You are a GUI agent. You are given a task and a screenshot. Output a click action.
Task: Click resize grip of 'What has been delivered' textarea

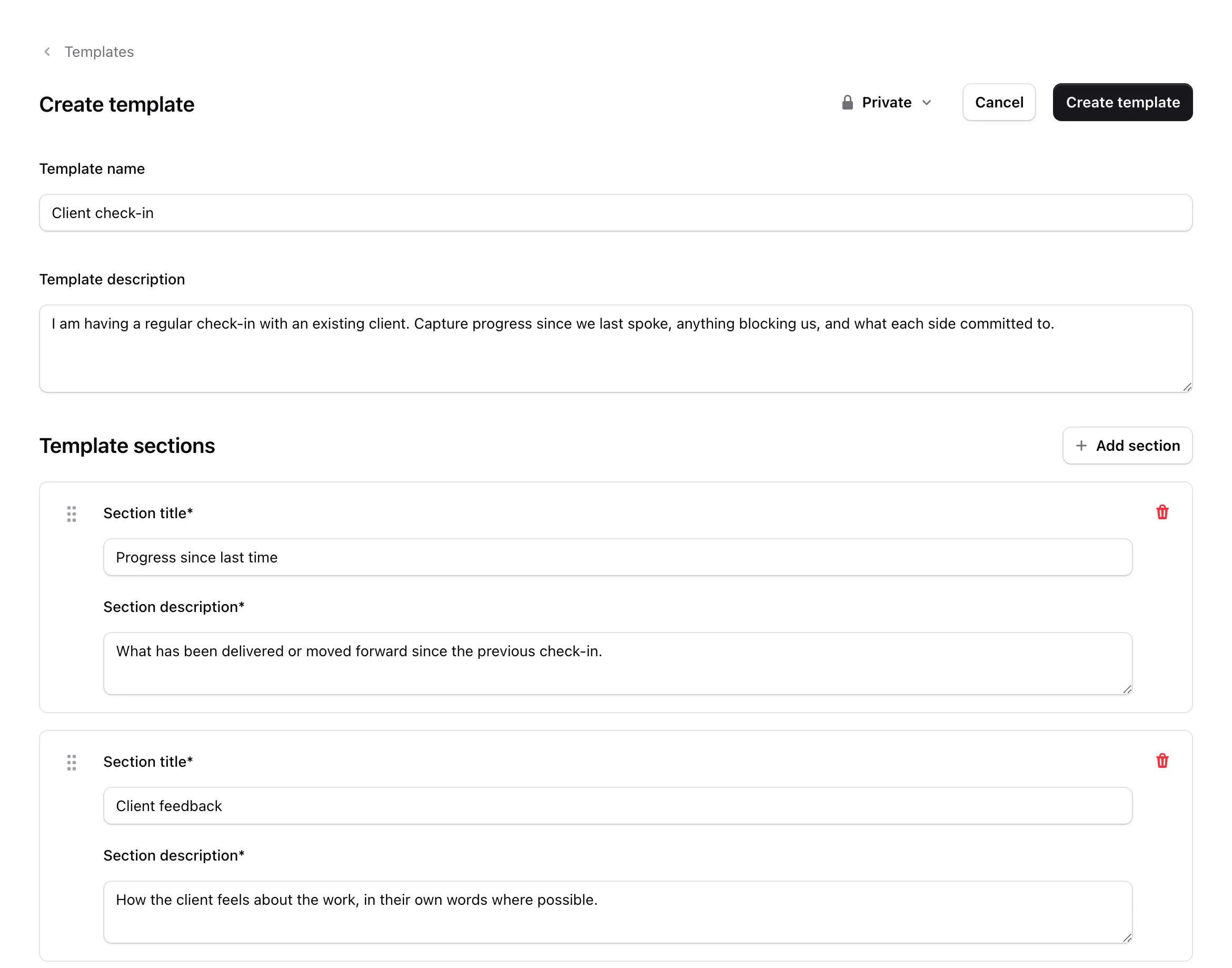point(1127,689)
